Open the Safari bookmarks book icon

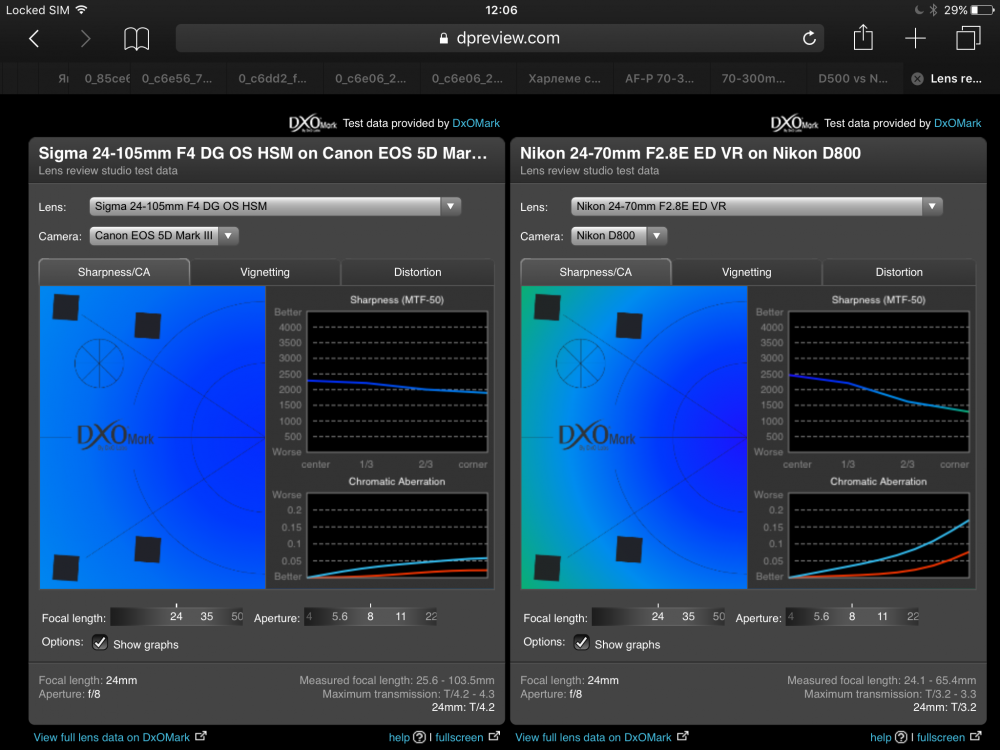pyautogui.click(x=136, y=39)
